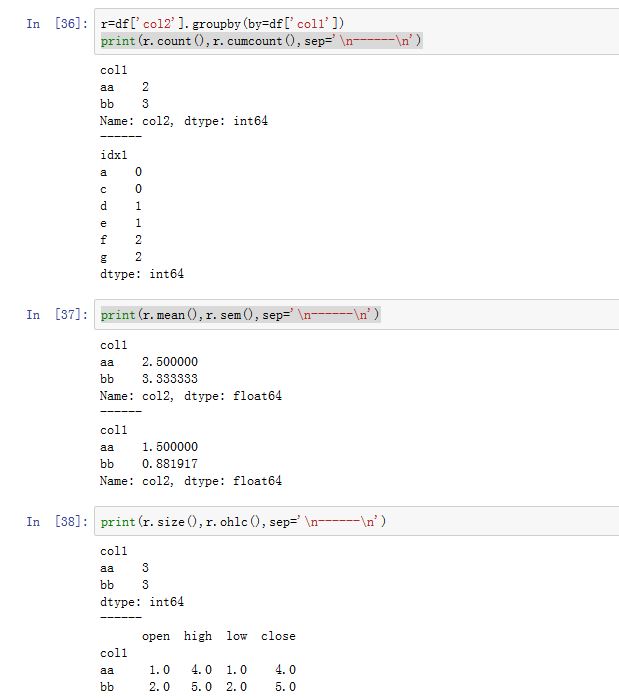619x700 pixels.
Task: Focus the r.size() code cell
Action: coord(350,522)
